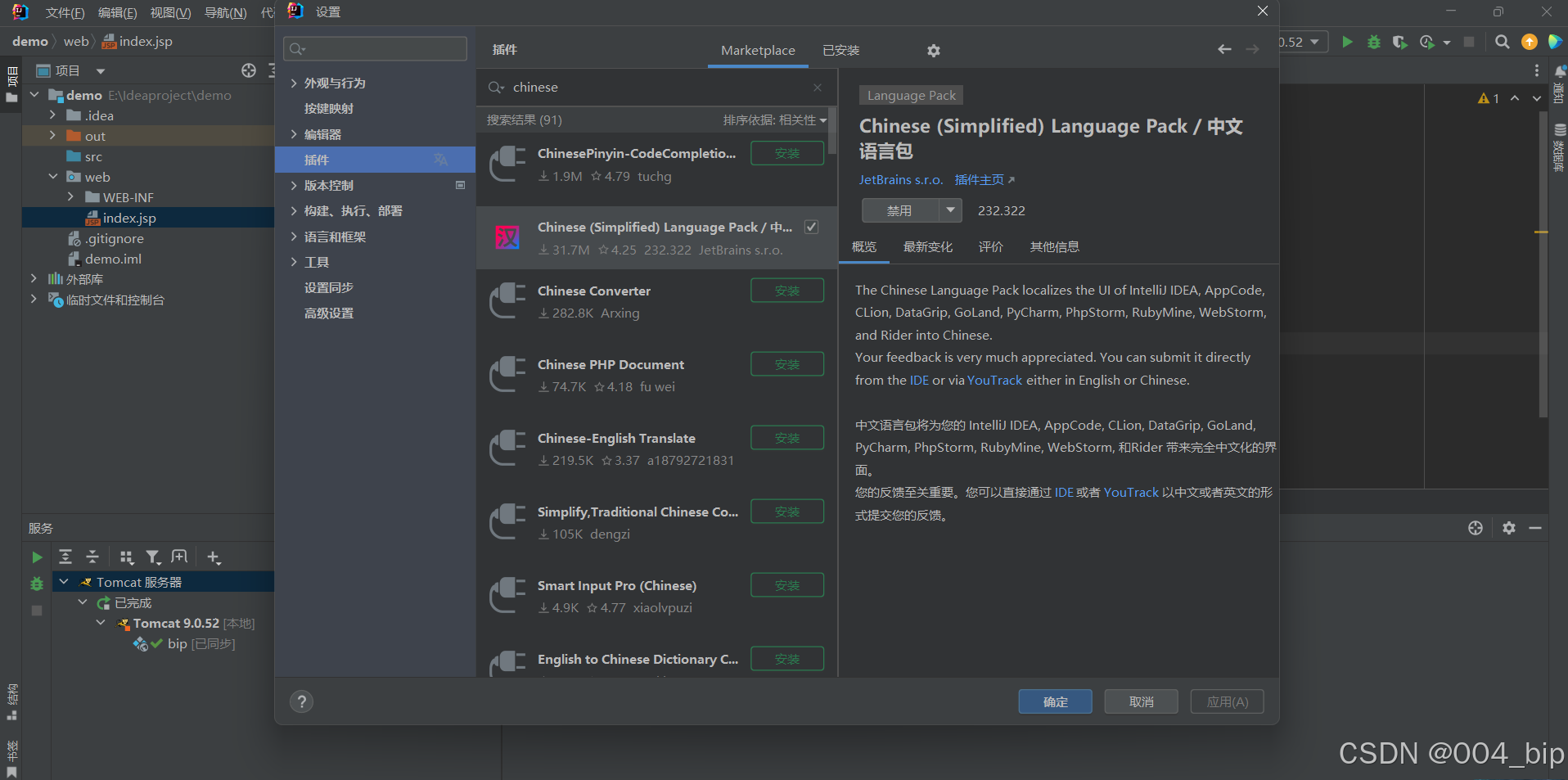
Task: Open the JetBrains s.r.o. vendor link
Action: tap(900, 180)
